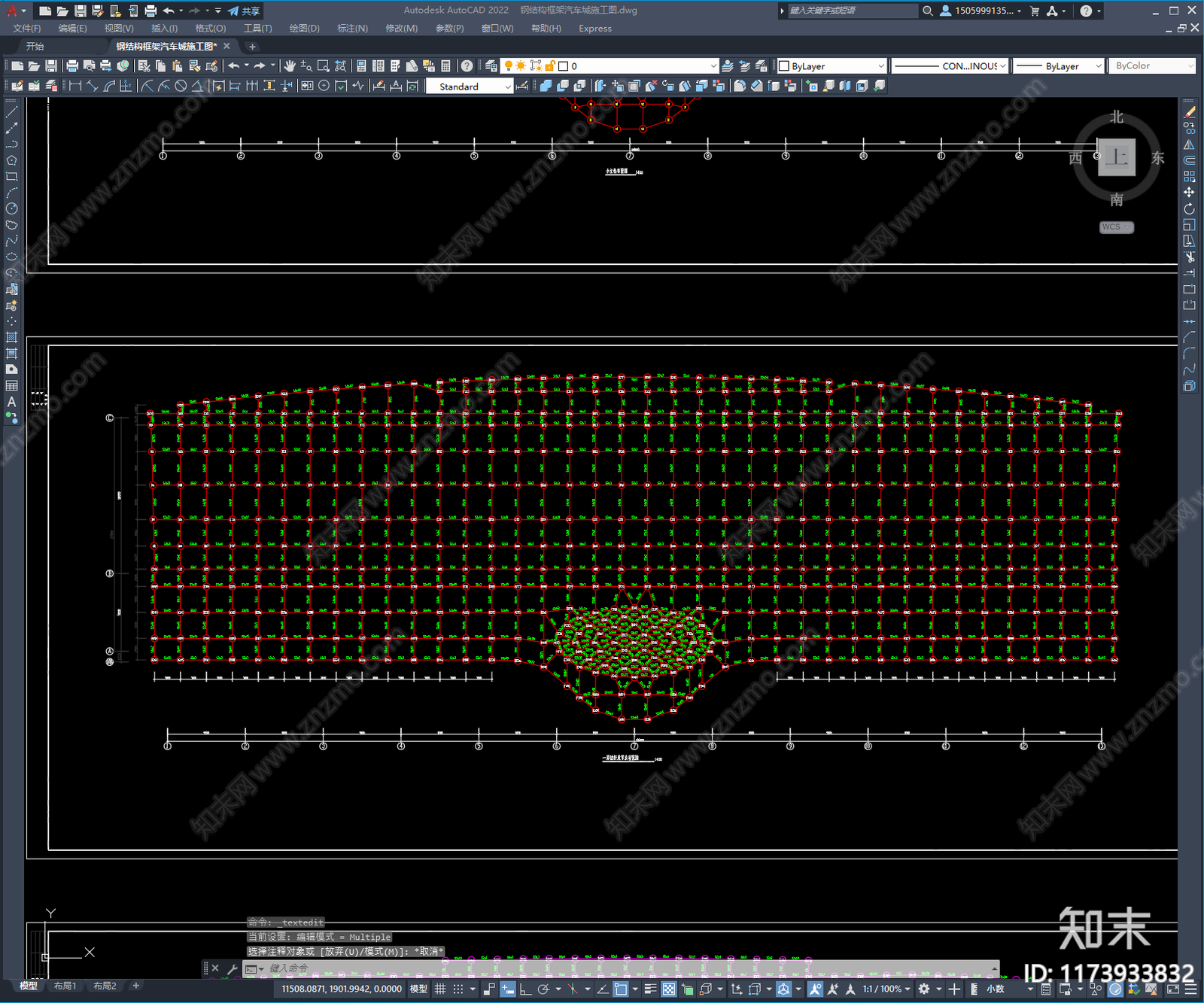Open the Standard dimension style dropdown
Image resolution: width=1204 pixels, height=1003 pixels.
click(x=470, y=87)
